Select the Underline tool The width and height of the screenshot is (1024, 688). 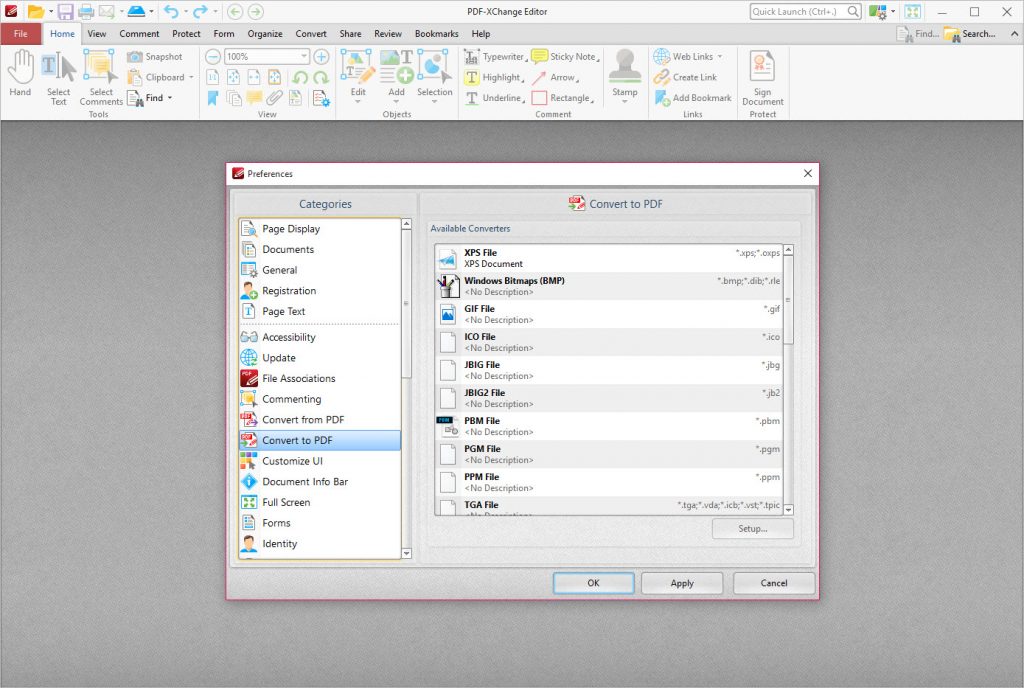[494, 98]
